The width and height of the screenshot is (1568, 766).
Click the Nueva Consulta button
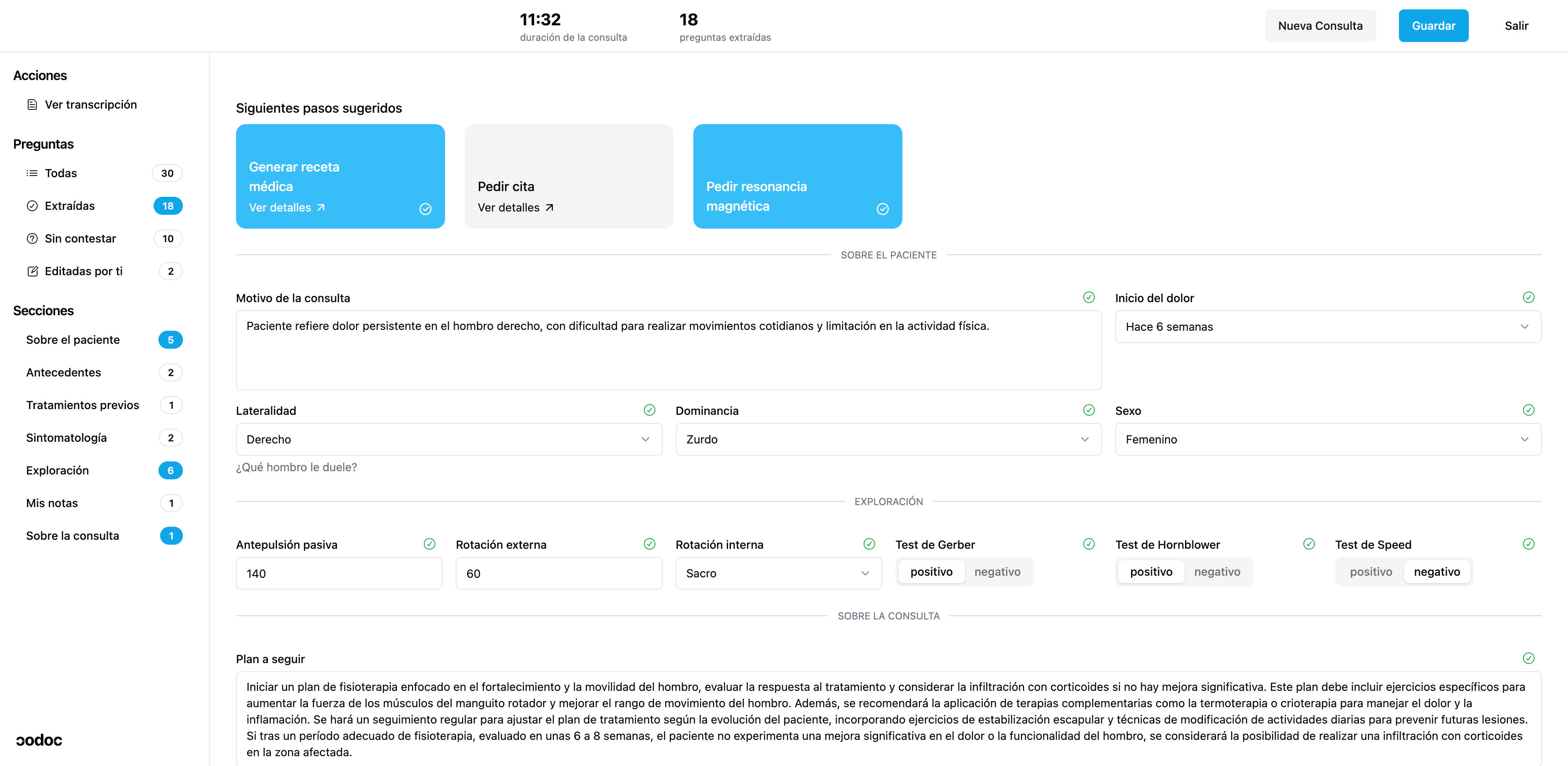tap(1320, 26)
